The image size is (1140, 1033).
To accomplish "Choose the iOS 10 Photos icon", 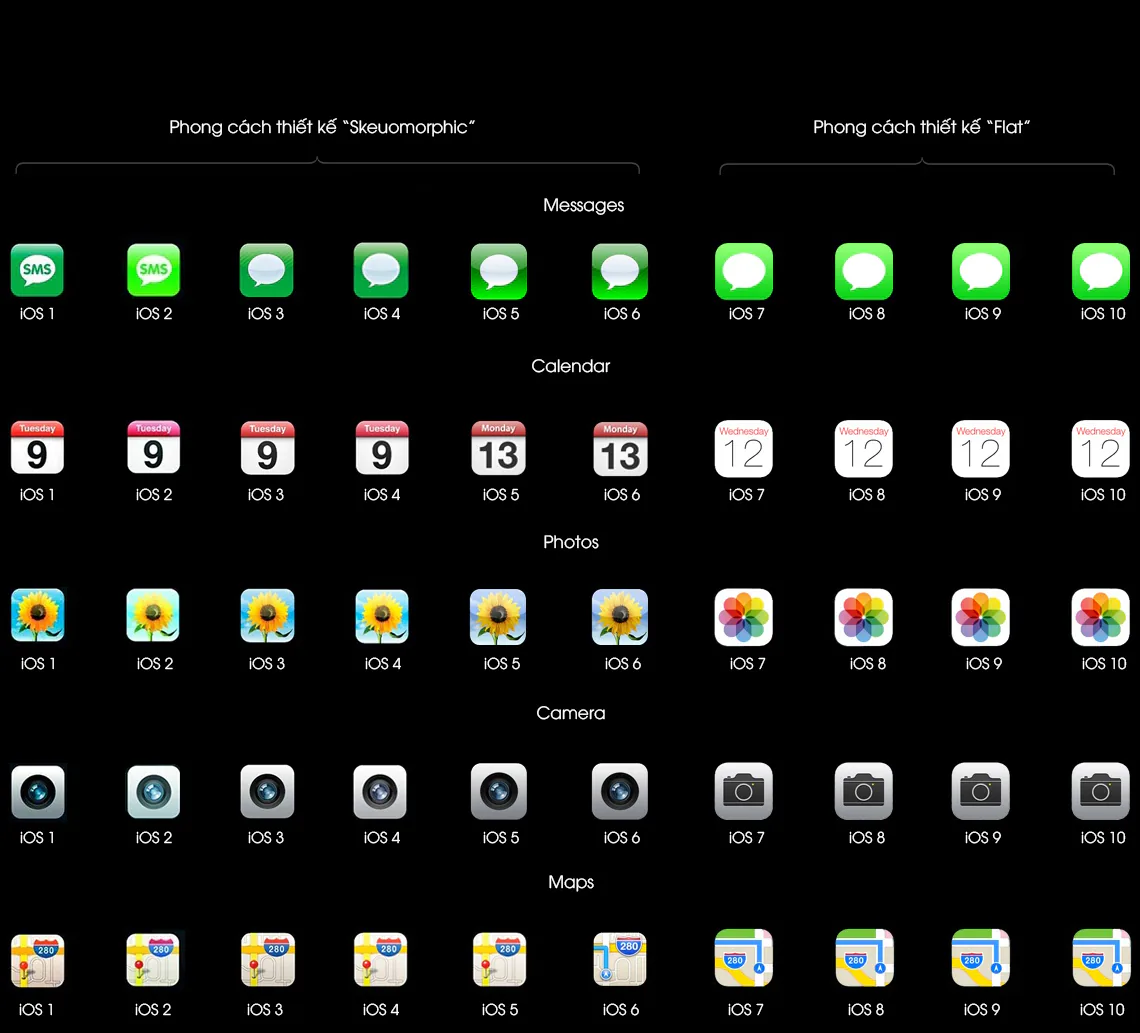I will point(1101,617).
